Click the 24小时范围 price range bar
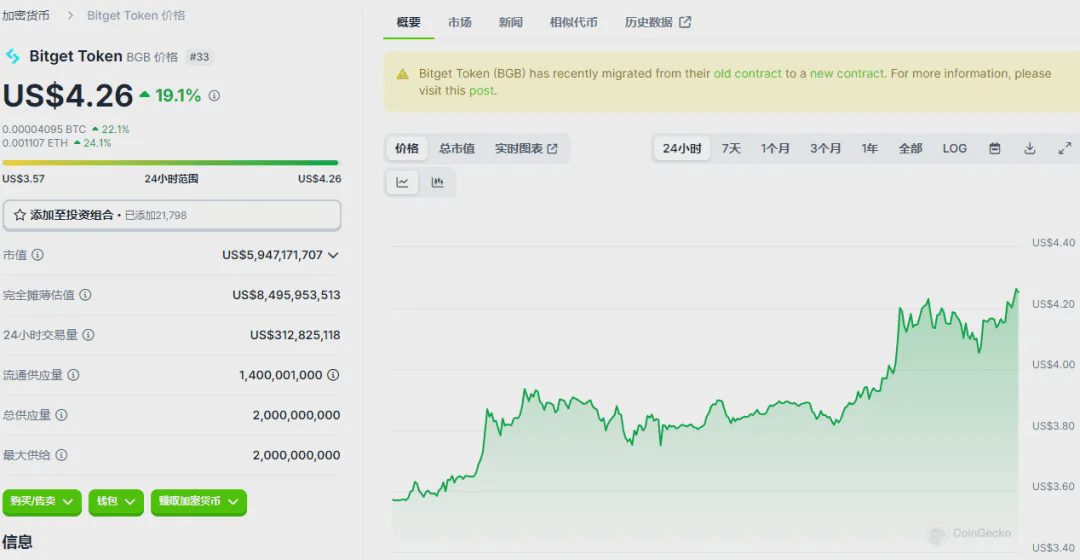 click(170, 163)
